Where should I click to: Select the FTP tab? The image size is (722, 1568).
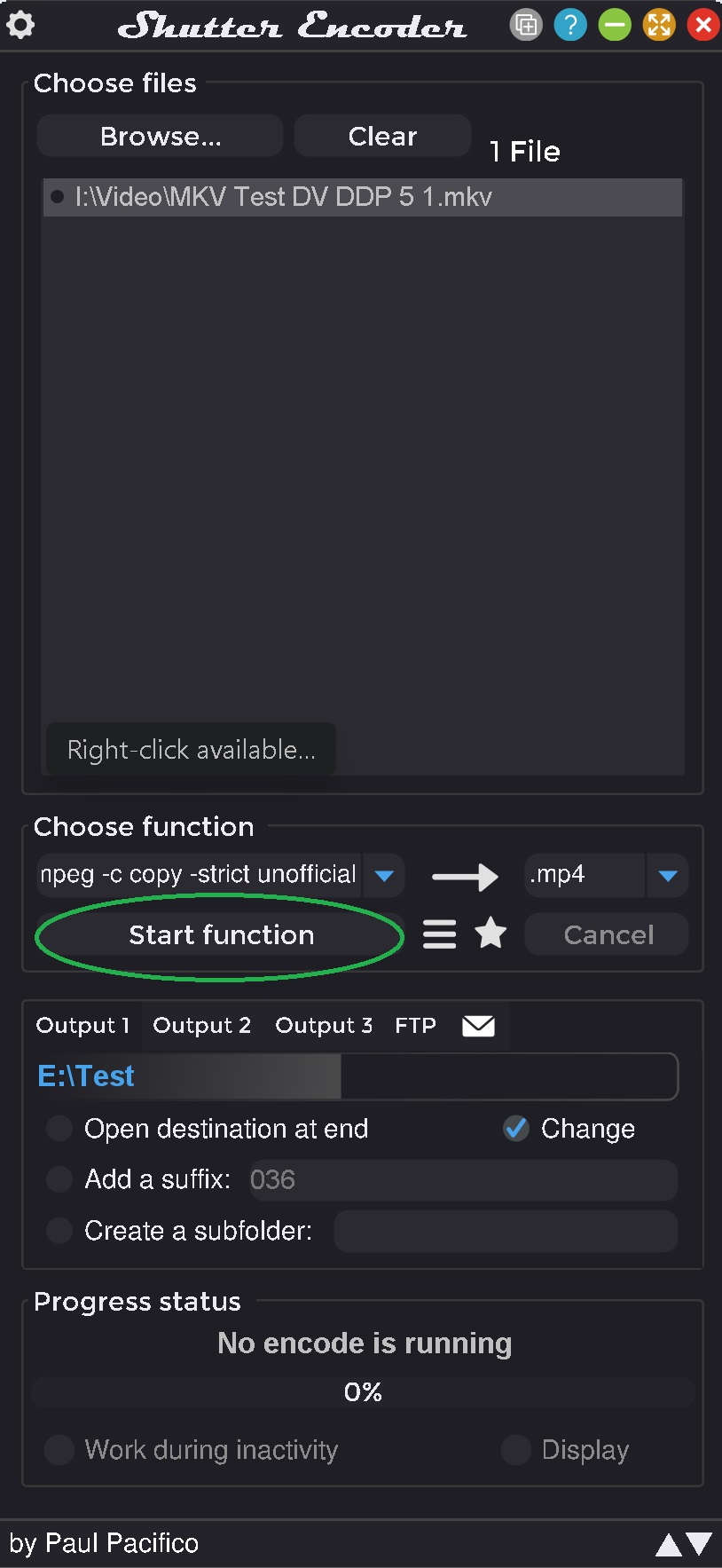pos(415,1026)
